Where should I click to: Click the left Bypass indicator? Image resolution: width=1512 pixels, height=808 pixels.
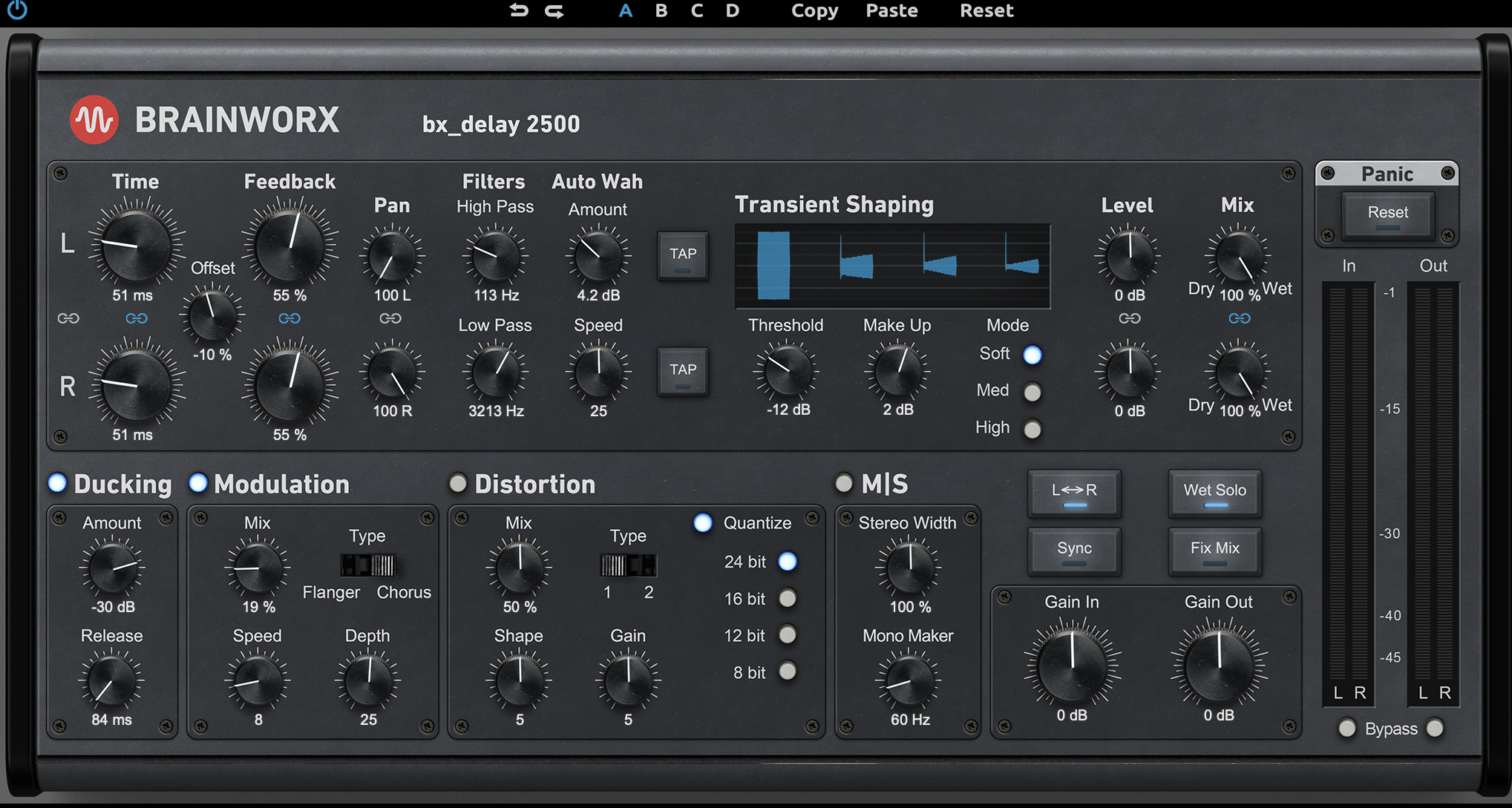pyautogui.click(x=1347, y=728)
